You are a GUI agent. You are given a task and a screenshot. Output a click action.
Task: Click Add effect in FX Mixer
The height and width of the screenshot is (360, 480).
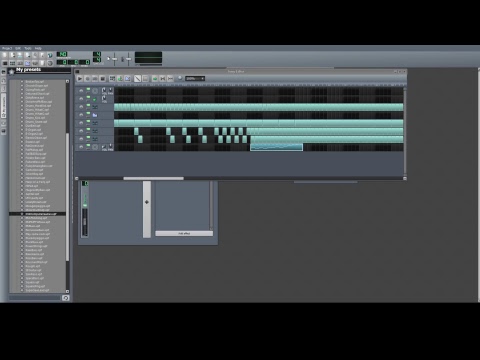click(184, 234)
